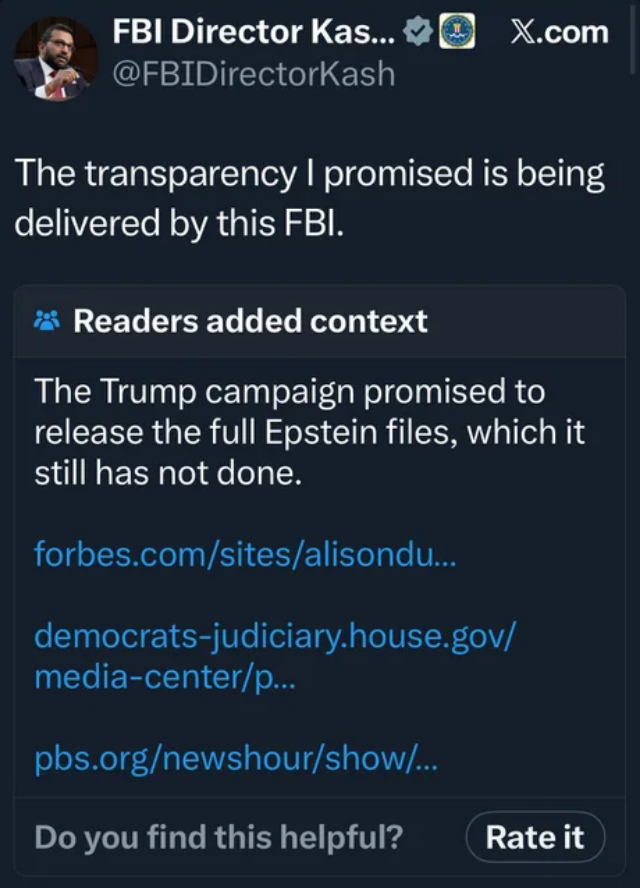Click 'delivered by this FBI.' post line

(x=178, y=220)
